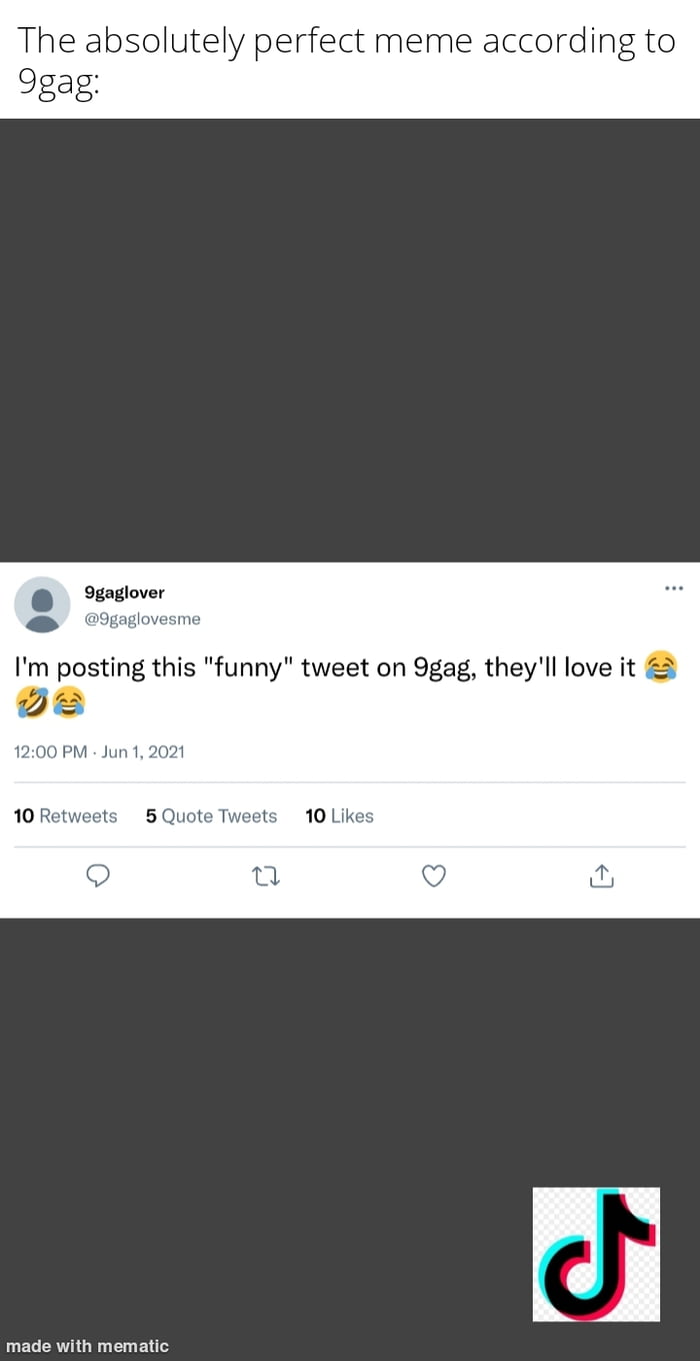Viewport: 700px width, 1361px height.
Task: View the 5 Quote Tweets
Action: tap(211, 816)
